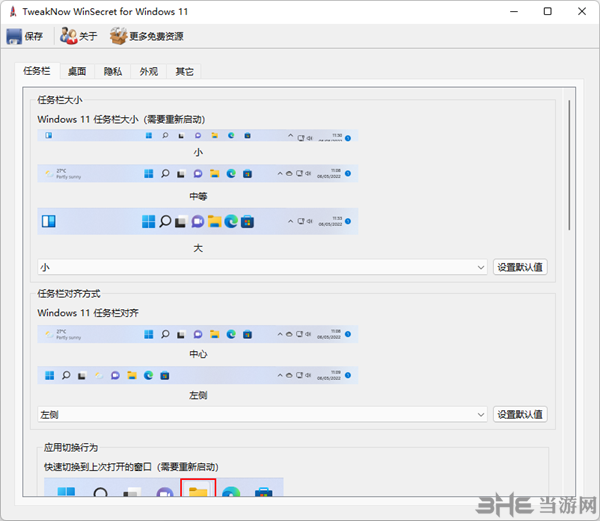Screen dimensions: 600x521
Task: Click the TweakNow rocket icon in title bar
Action: point(13,11)
